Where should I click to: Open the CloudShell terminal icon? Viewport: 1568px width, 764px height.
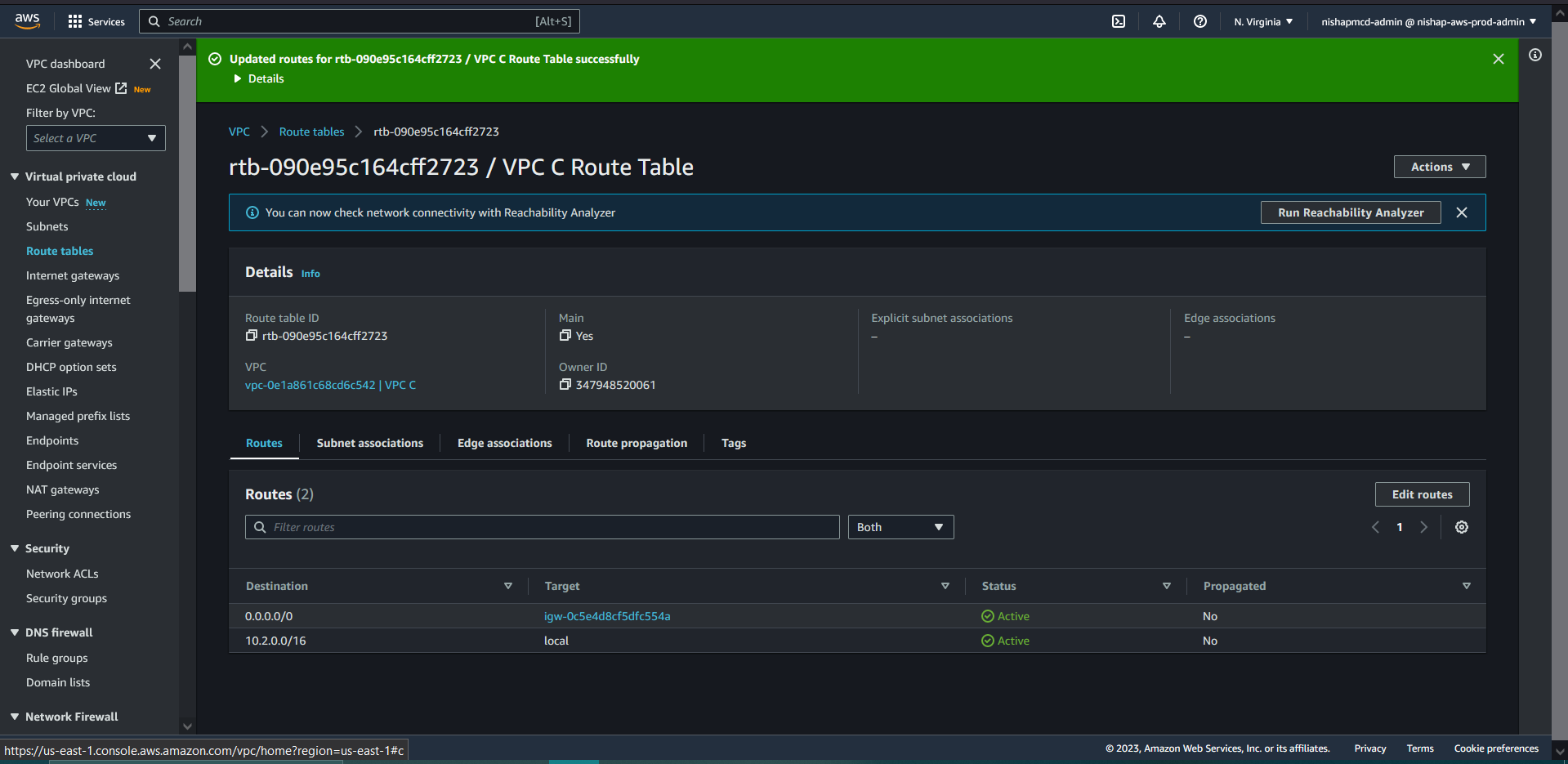(x=1119, y=21)
